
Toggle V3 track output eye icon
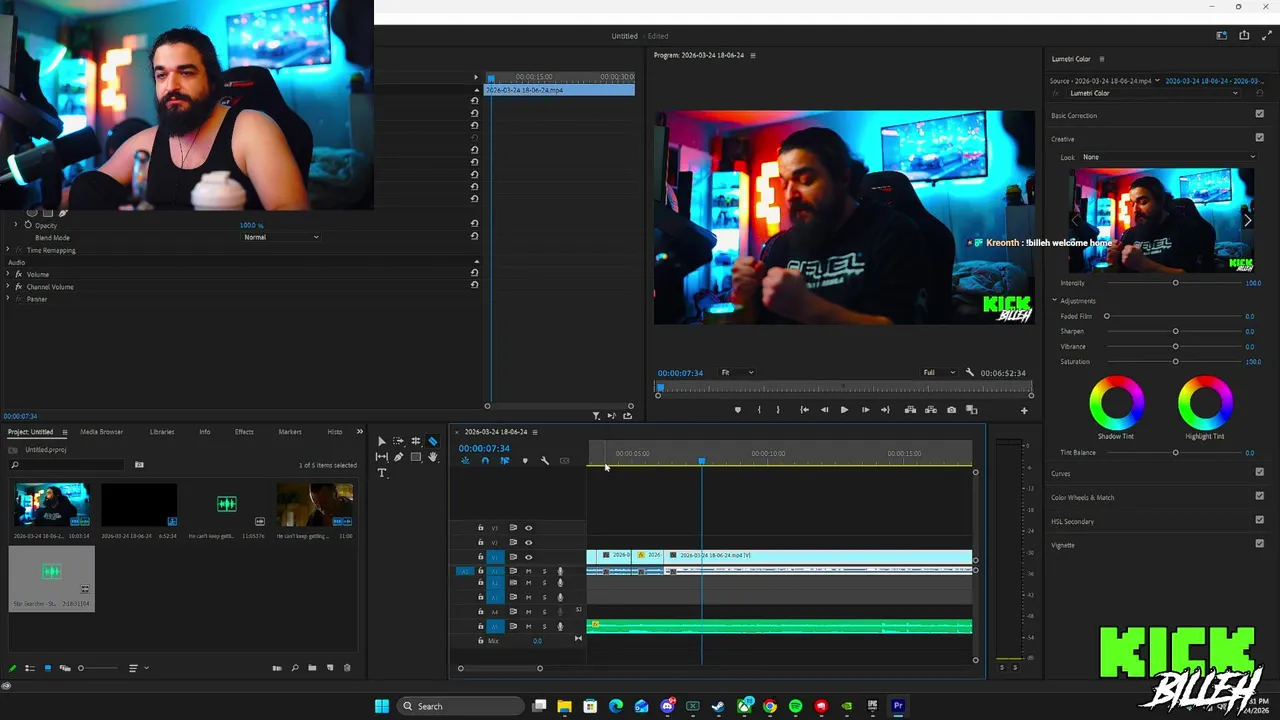(528, 528)
